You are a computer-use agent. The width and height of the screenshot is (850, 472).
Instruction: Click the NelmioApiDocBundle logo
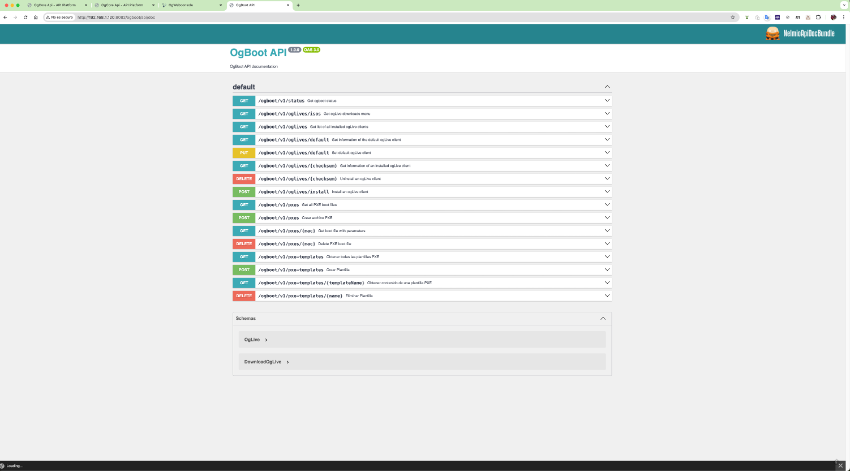tap(800, 33)
